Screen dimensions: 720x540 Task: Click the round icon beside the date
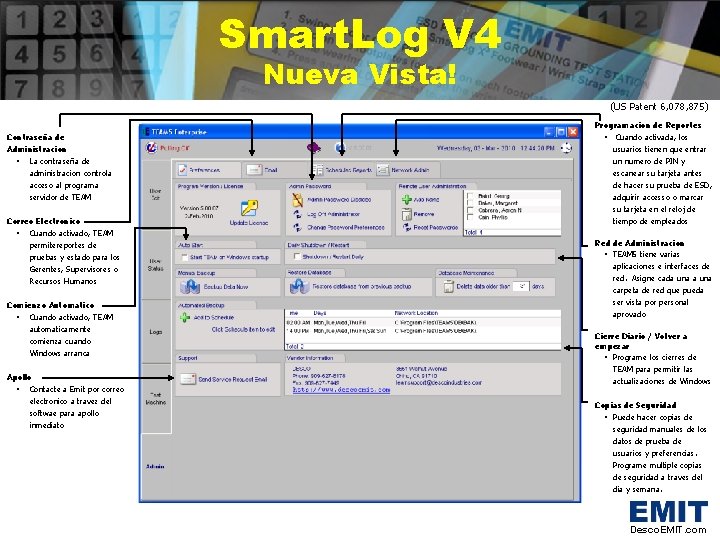[567, 148]
